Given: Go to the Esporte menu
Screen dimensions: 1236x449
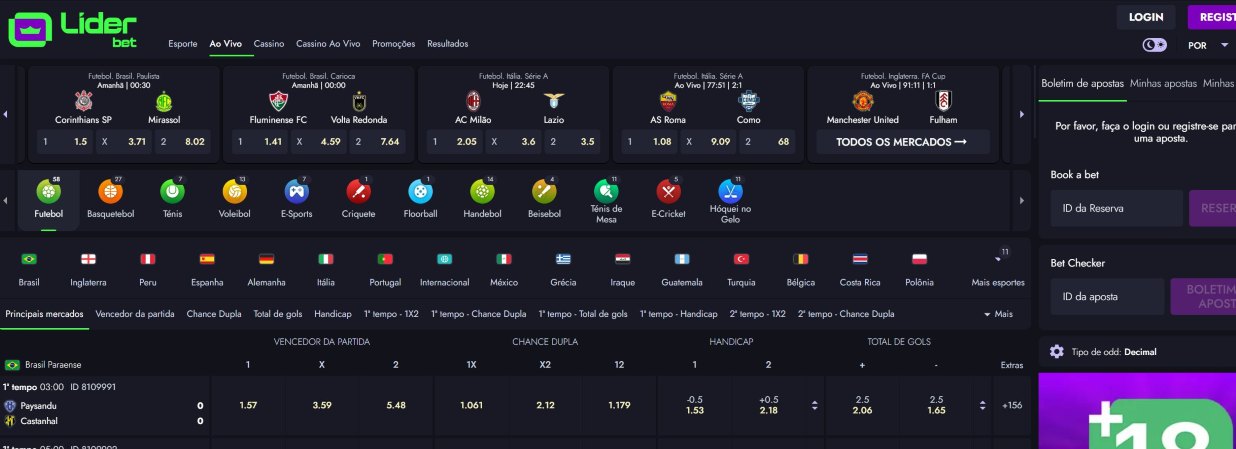Looking at the screenshot, I should click(183, 44).
